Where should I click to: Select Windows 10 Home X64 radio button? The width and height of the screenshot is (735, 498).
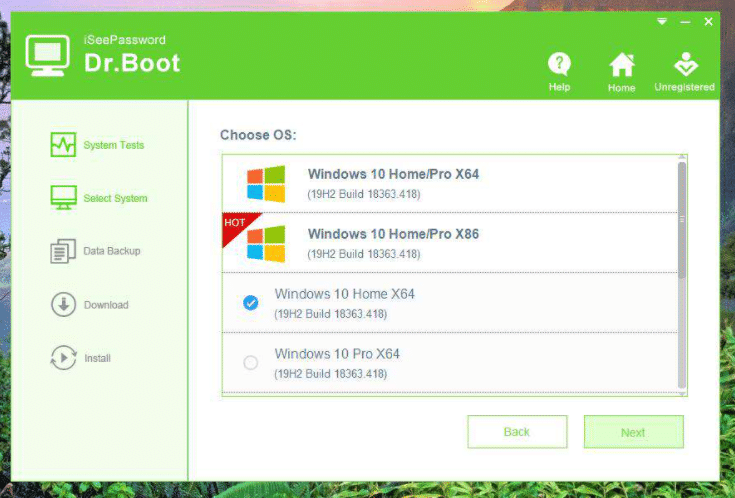(251, 302)
